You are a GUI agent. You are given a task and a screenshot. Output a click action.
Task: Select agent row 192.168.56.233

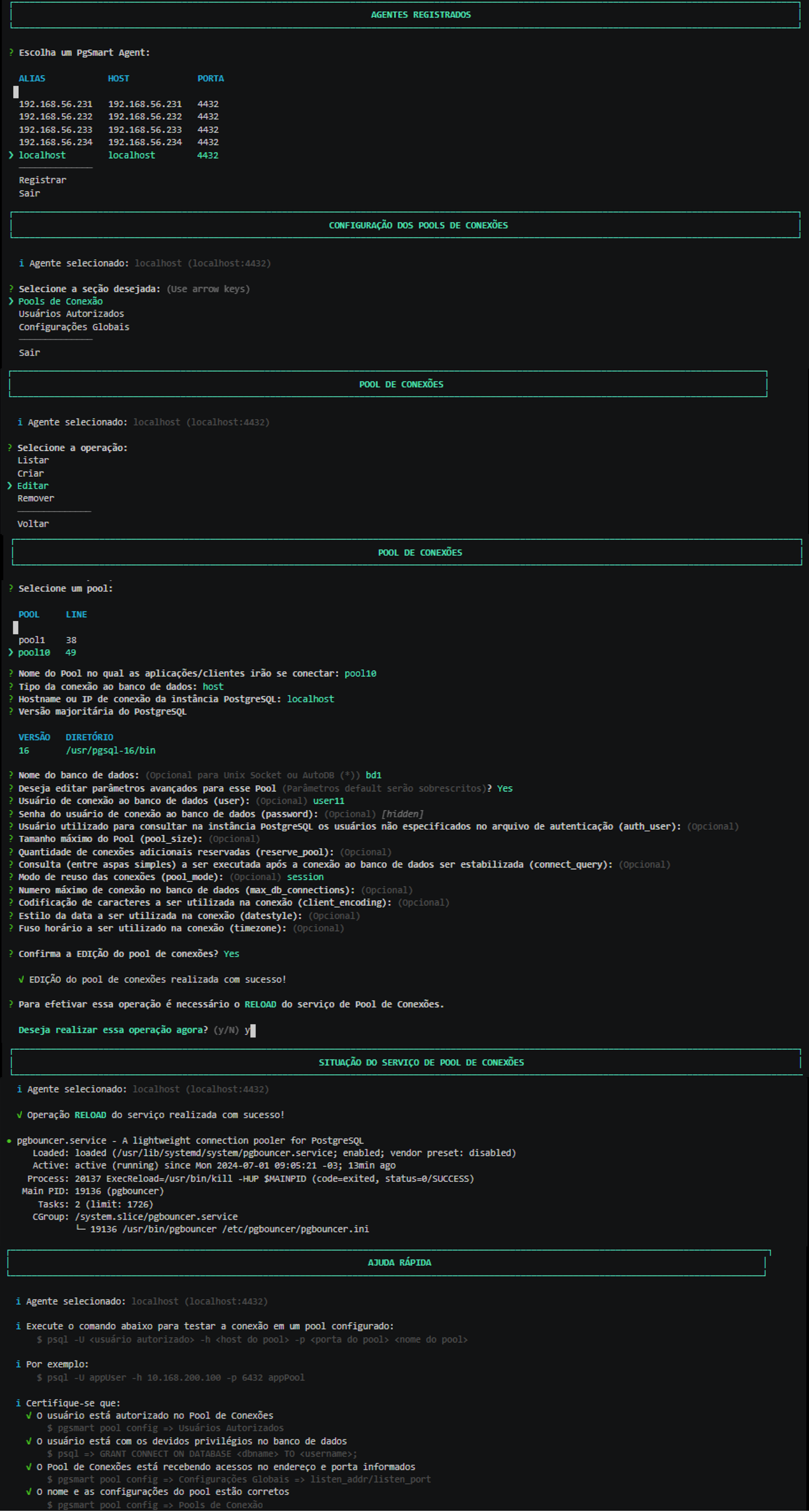pos(118,130)
